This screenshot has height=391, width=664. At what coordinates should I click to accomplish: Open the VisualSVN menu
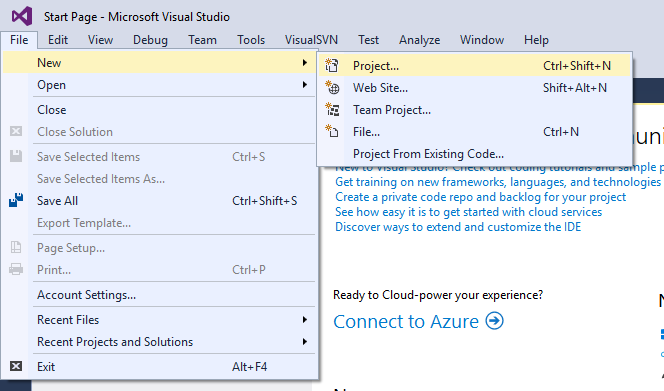(x=311, y=40)
